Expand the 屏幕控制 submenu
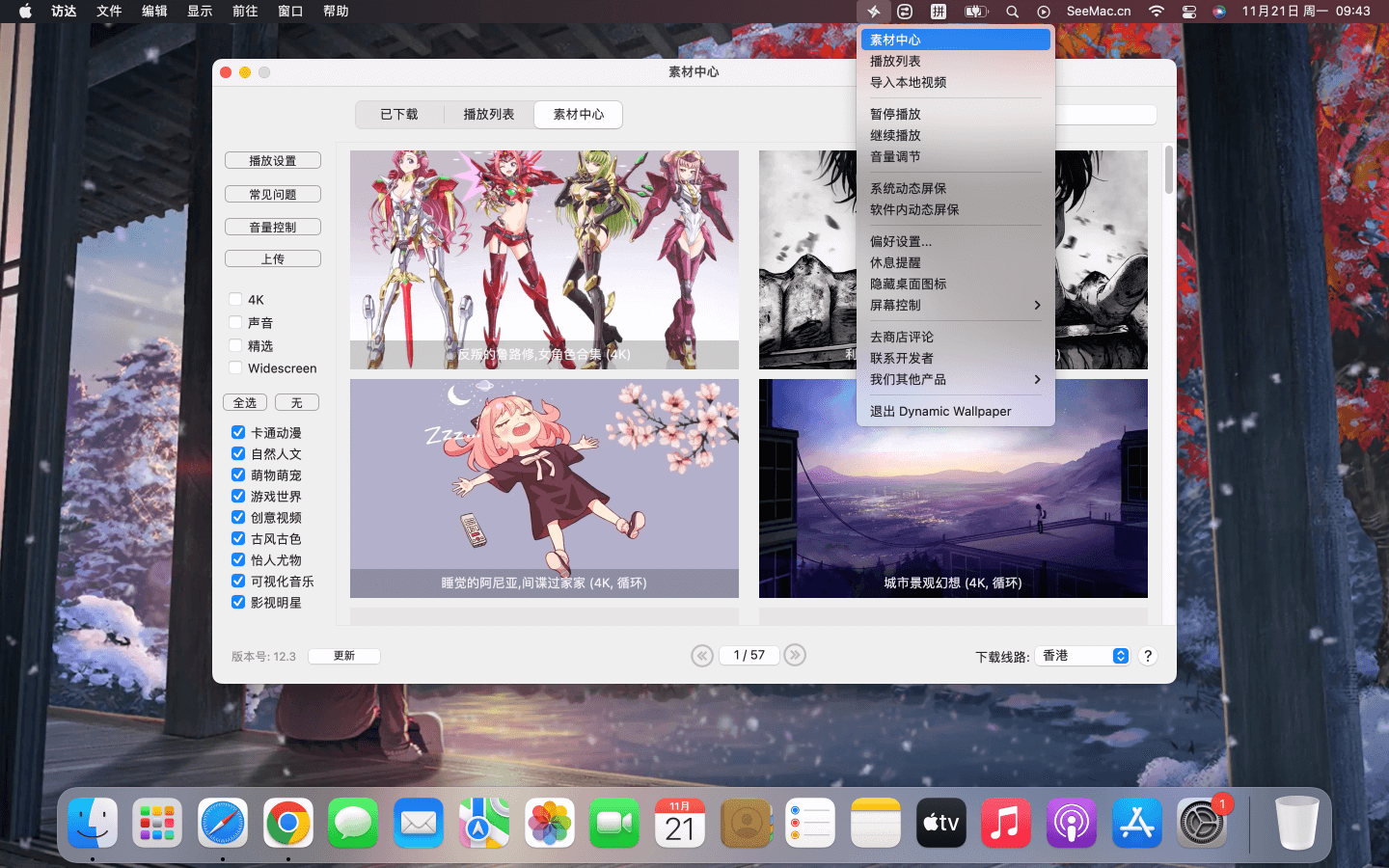This screenshot has width=1389, height=868. tap(955, 305)
